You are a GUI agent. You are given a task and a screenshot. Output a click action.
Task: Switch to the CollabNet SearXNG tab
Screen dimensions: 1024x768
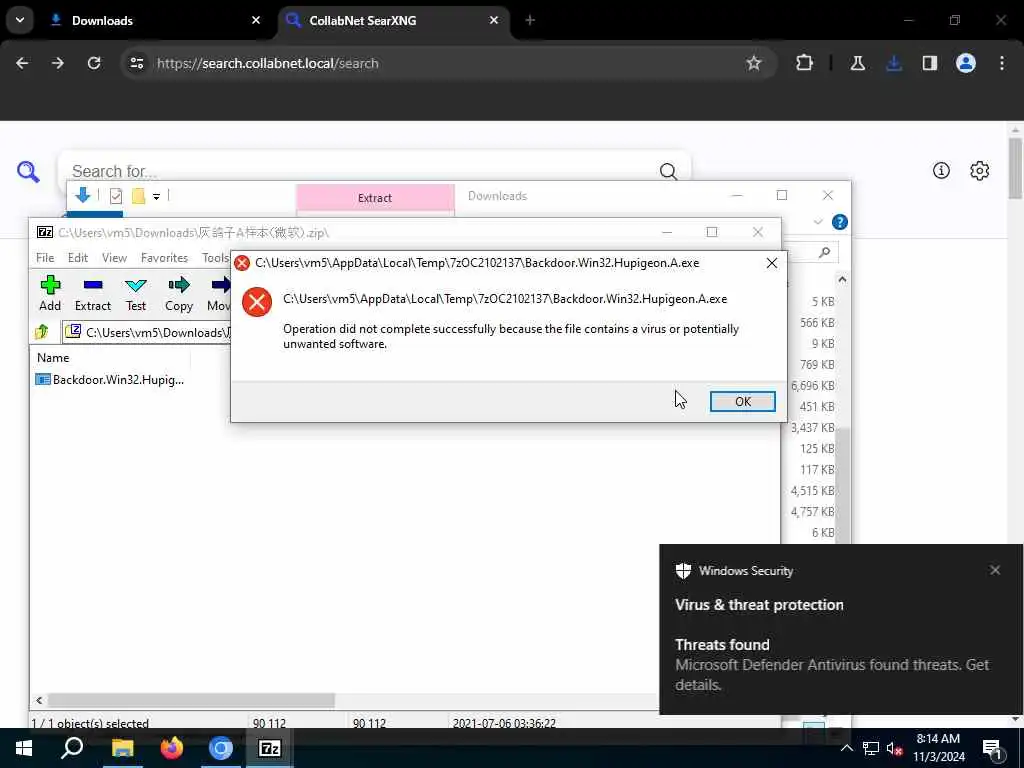(393, 20)
